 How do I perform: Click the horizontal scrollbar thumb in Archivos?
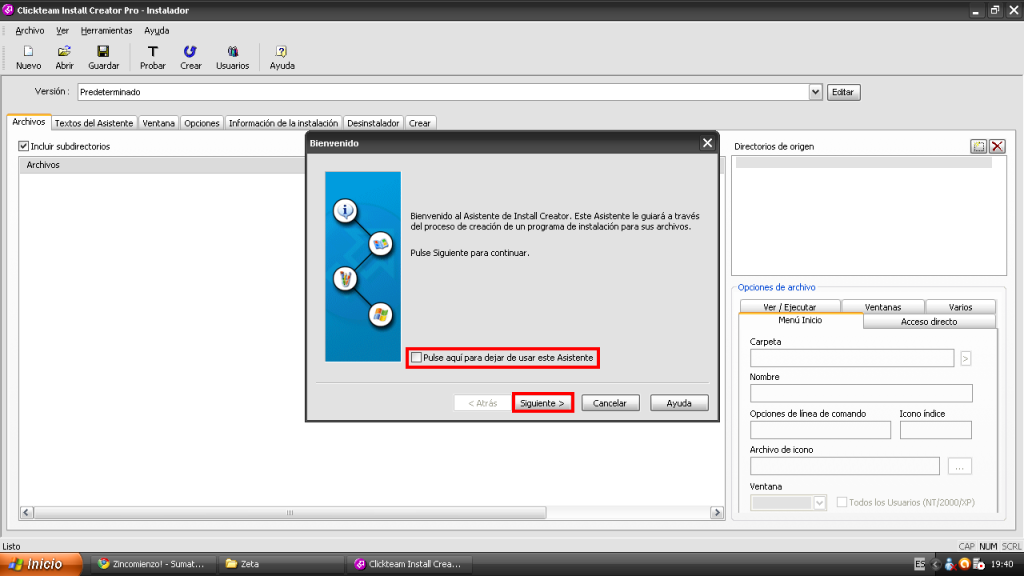(x=290, y=513)
